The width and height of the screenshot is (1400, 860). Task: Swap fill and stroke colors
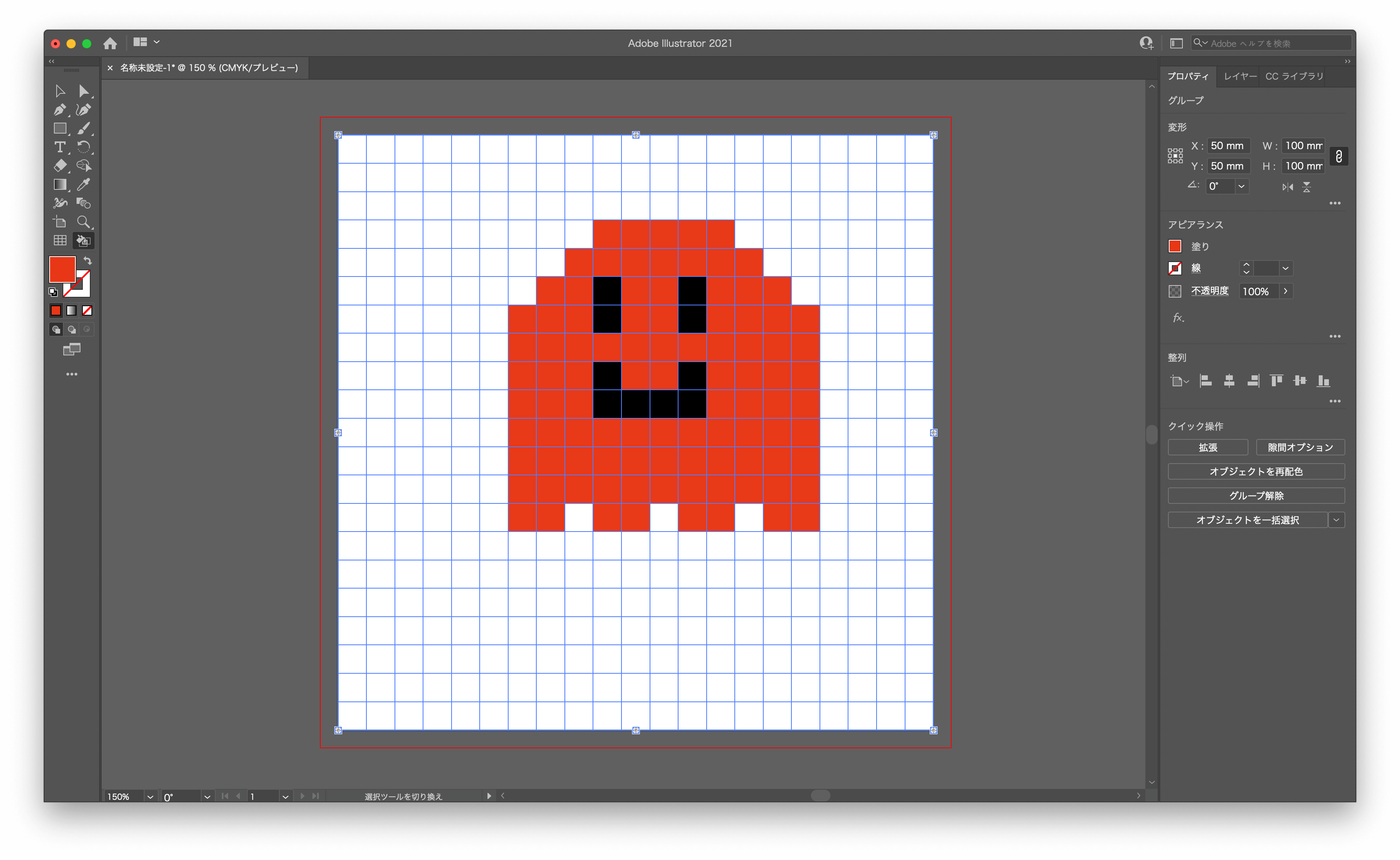coord(87,260)
